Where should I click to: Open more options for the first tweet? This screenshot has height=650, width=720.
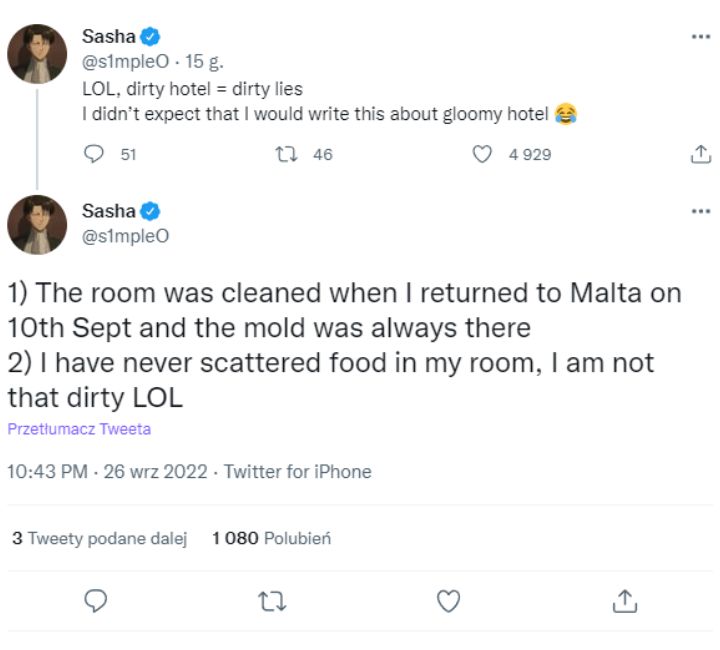coord(700,37)
